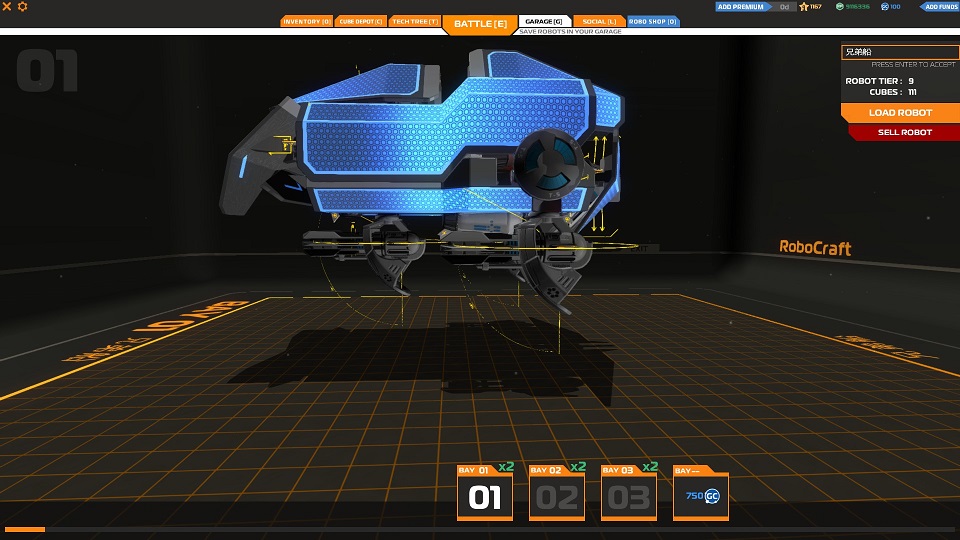Buy new bay for 750 GC
Screen dimensions: 960x540
click(701, 493)
